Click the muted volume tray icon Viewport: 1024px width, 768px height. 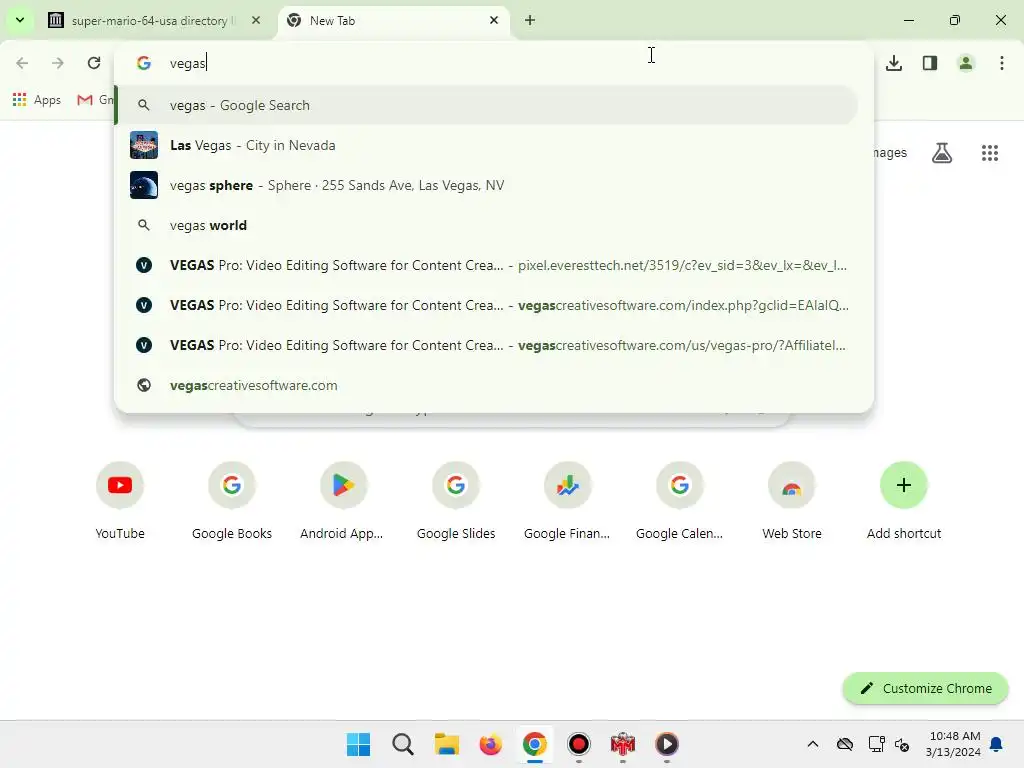[902, 744]
